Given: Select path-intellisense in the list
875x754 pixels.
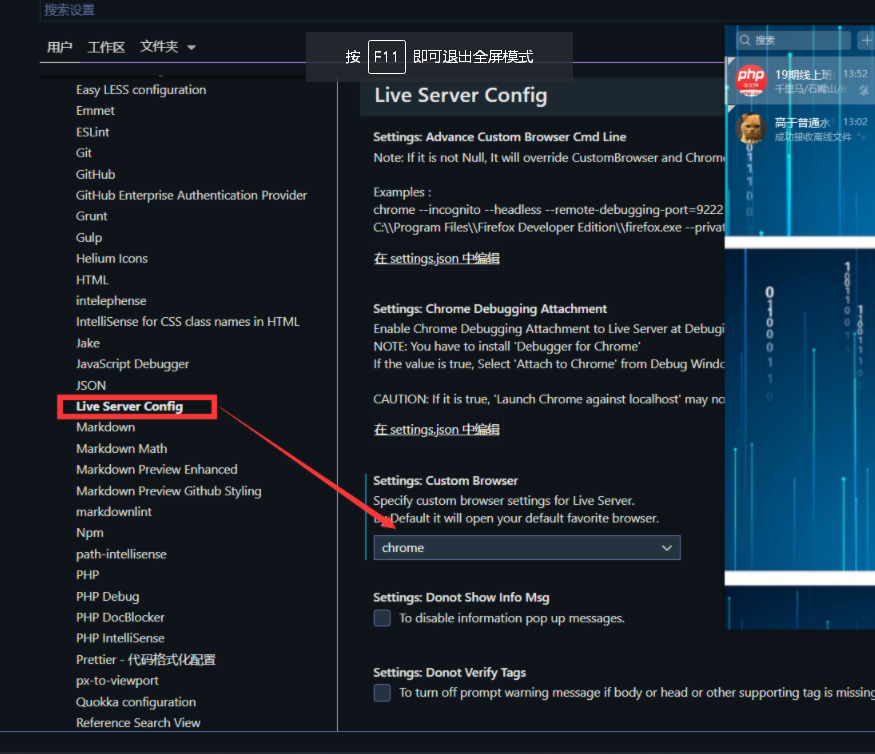Looking at the screenshot, I should 121,554.
